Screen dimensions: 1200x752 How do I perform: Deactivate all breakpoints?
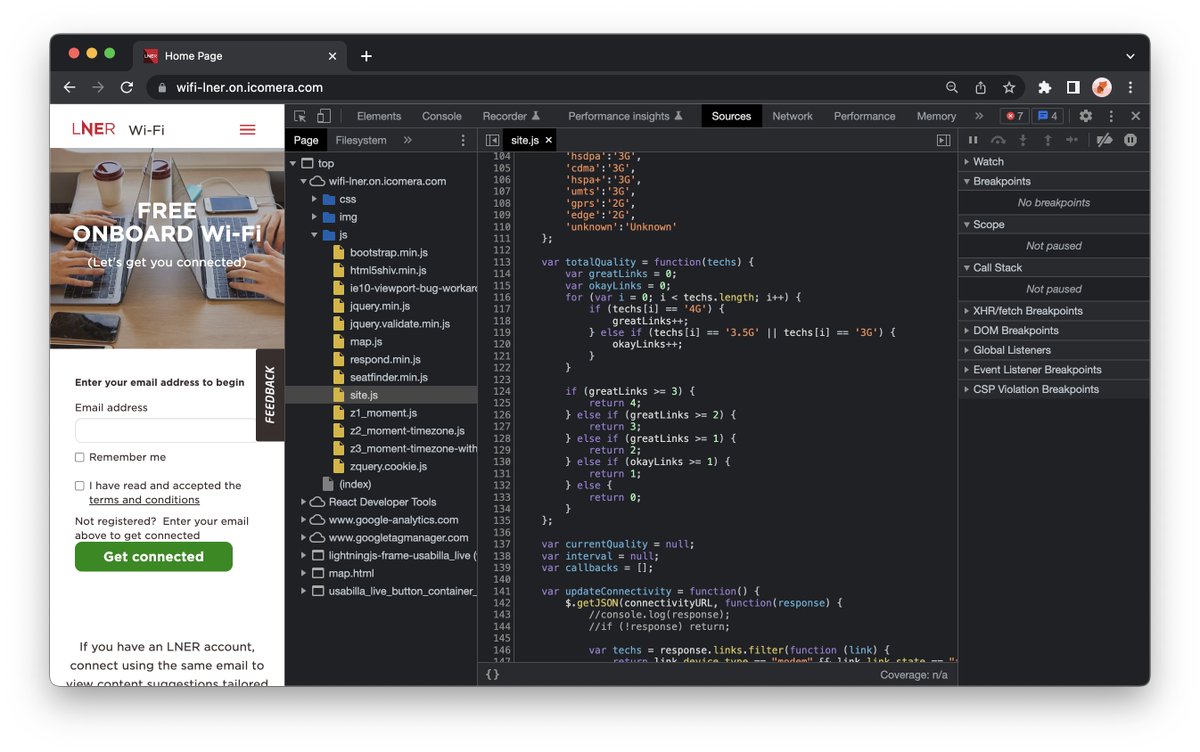point(1104,141)
